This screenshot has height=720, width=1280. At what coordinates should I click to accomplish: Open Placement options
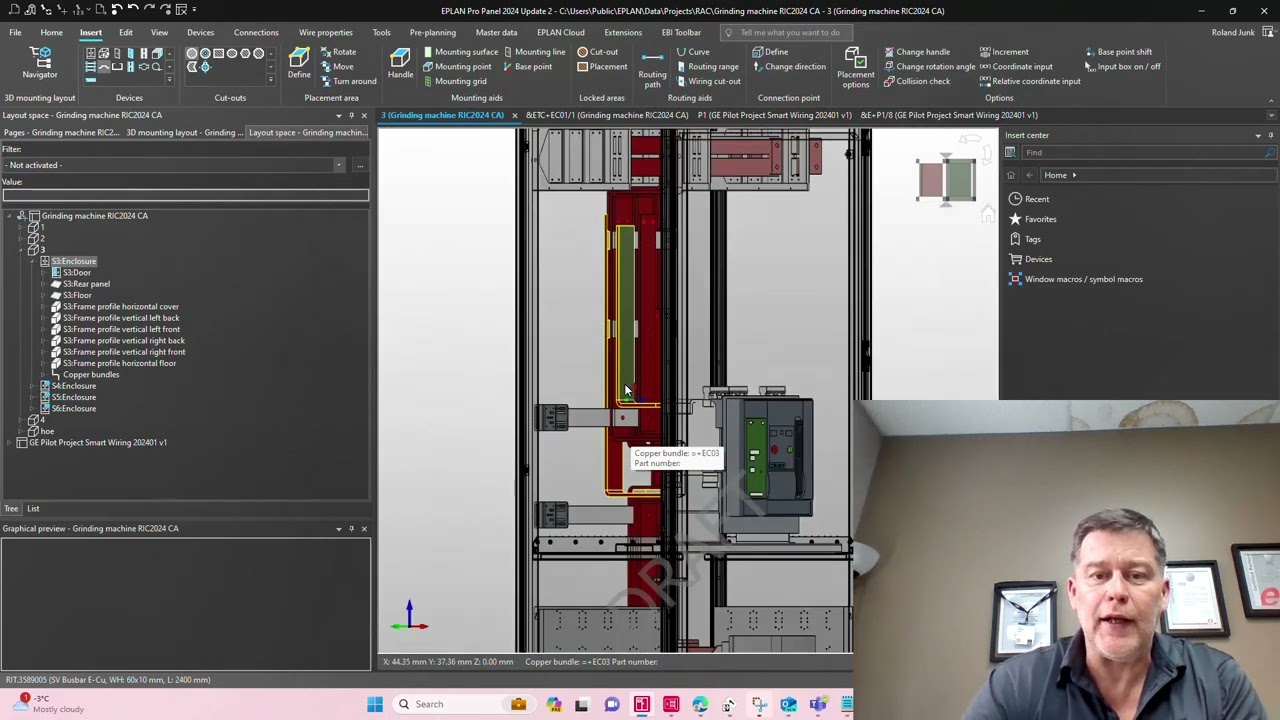(x=855, y=66)
